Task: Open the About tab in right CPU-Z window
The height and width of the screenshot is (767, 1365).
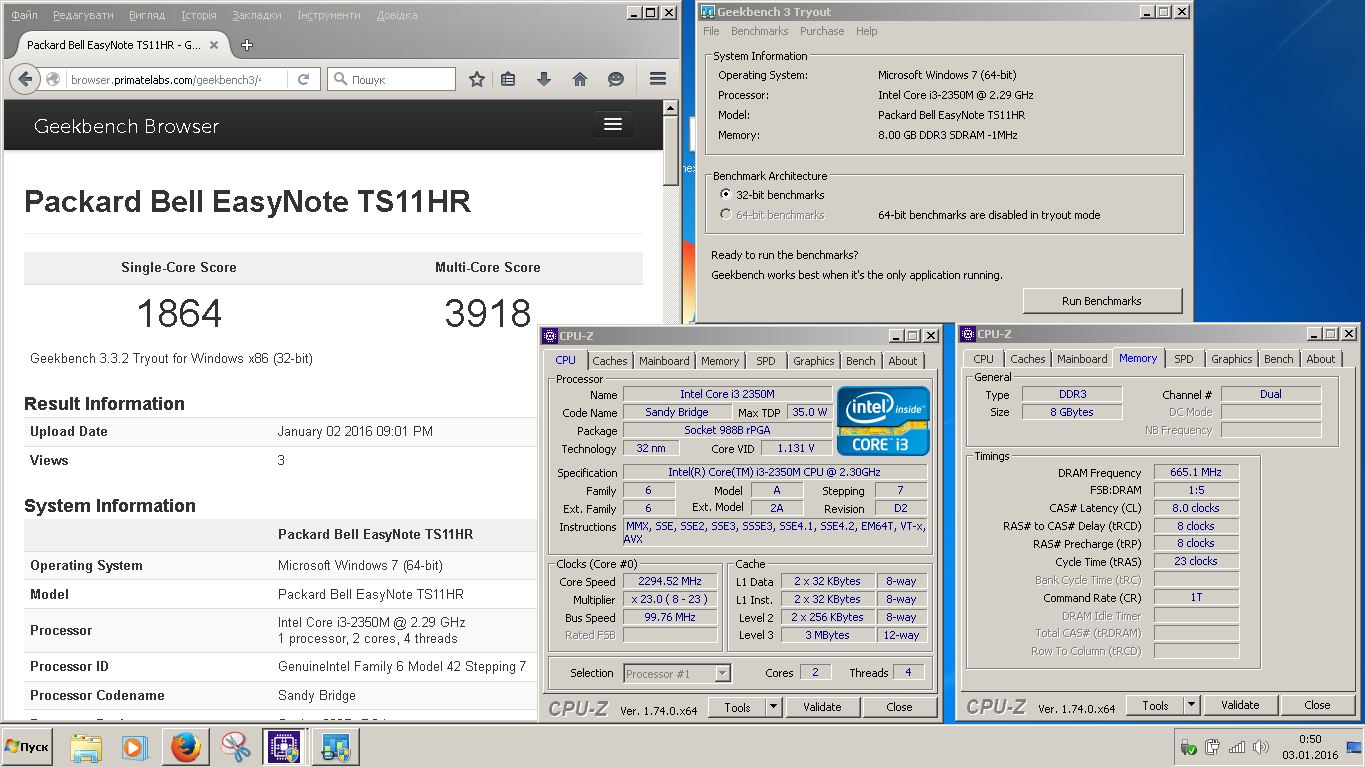Action: pyautogui.click(x=1320, y=359)
